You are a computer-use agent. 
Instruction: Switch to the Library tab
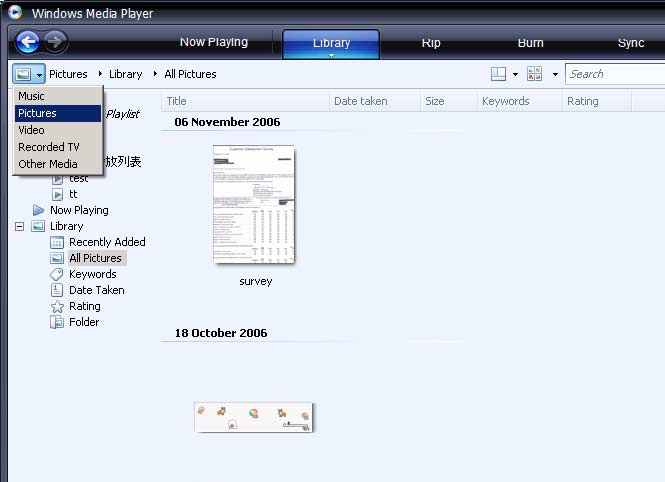[x=331, y=42]
